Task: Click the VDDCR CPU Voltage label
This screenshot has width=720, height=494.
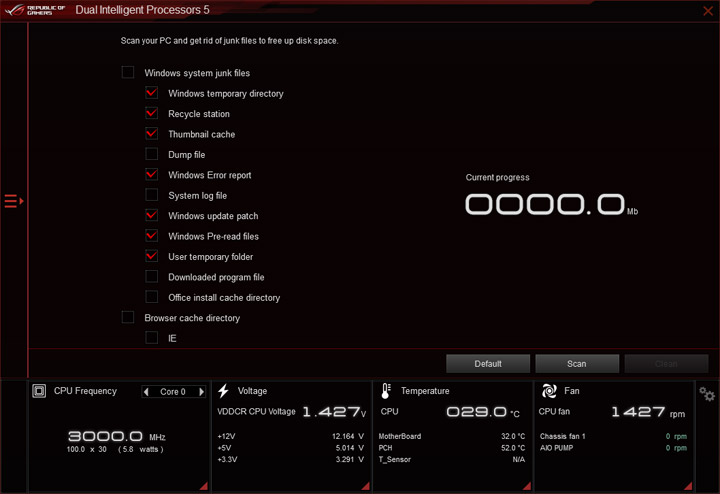Action: point(256,412)
